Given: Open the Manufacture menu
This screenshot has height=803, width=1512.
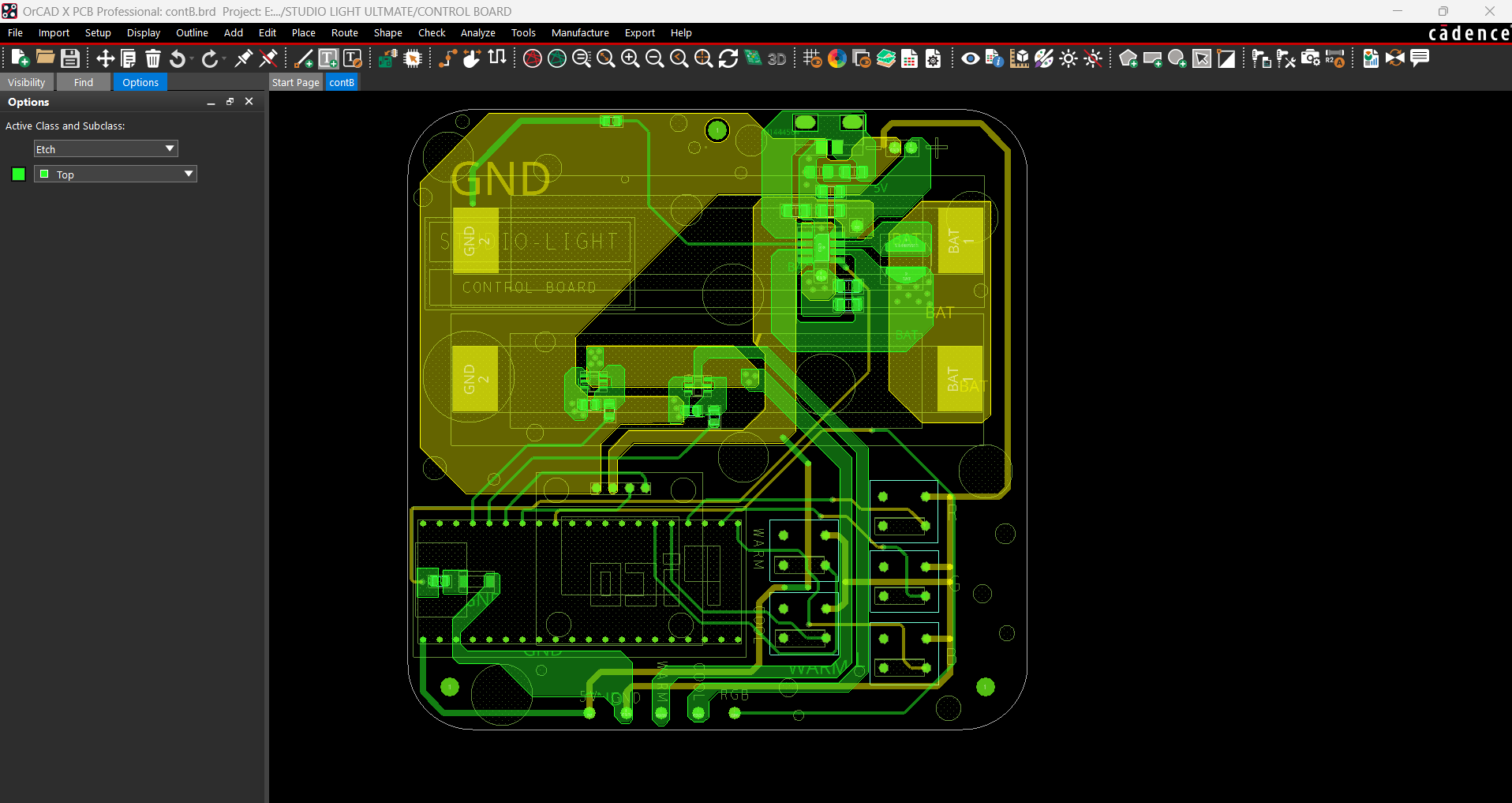Looking at the screenshot, I should pyautogui.click(x=580, y=33).
